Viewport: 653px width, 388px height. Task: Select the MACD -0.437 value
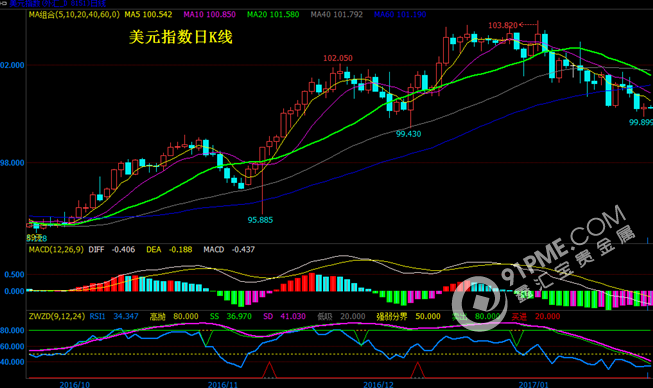click(x=229, y=249)
